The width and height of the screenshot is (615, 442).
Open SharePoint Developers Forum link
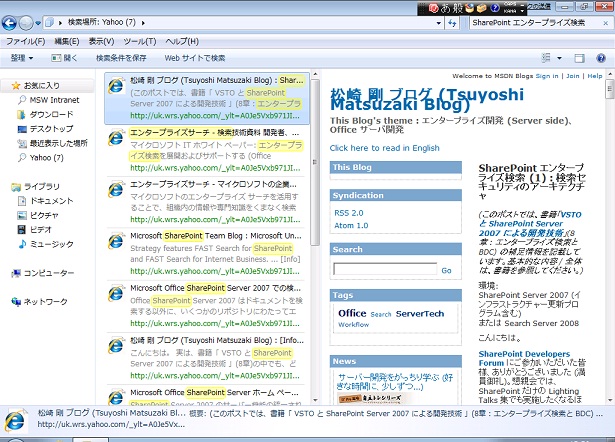coord(524,358)
